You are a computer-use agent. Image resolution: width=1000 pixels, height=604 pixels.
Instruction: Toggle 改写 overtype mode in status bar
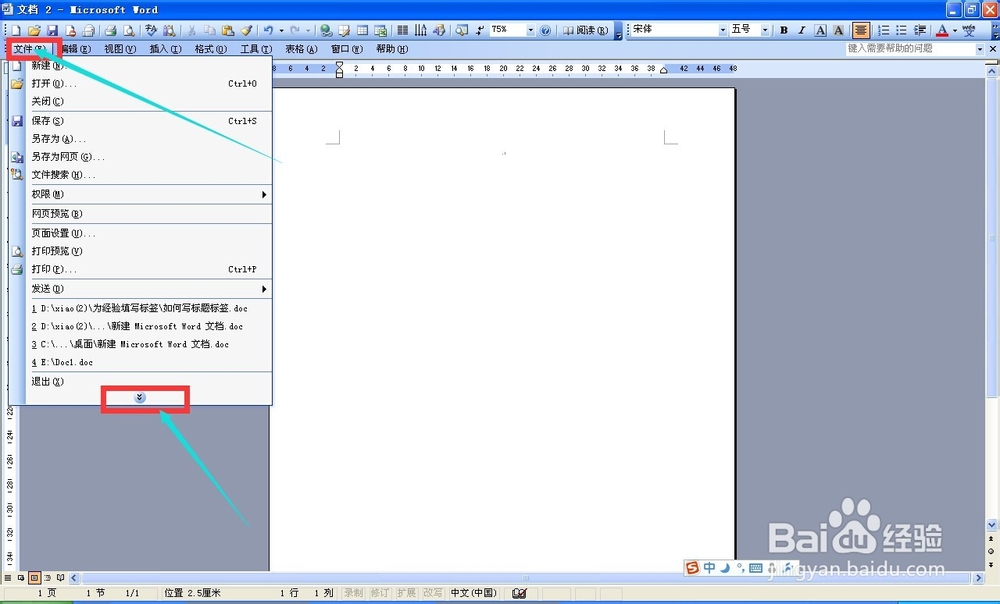[x=432, y=593]
